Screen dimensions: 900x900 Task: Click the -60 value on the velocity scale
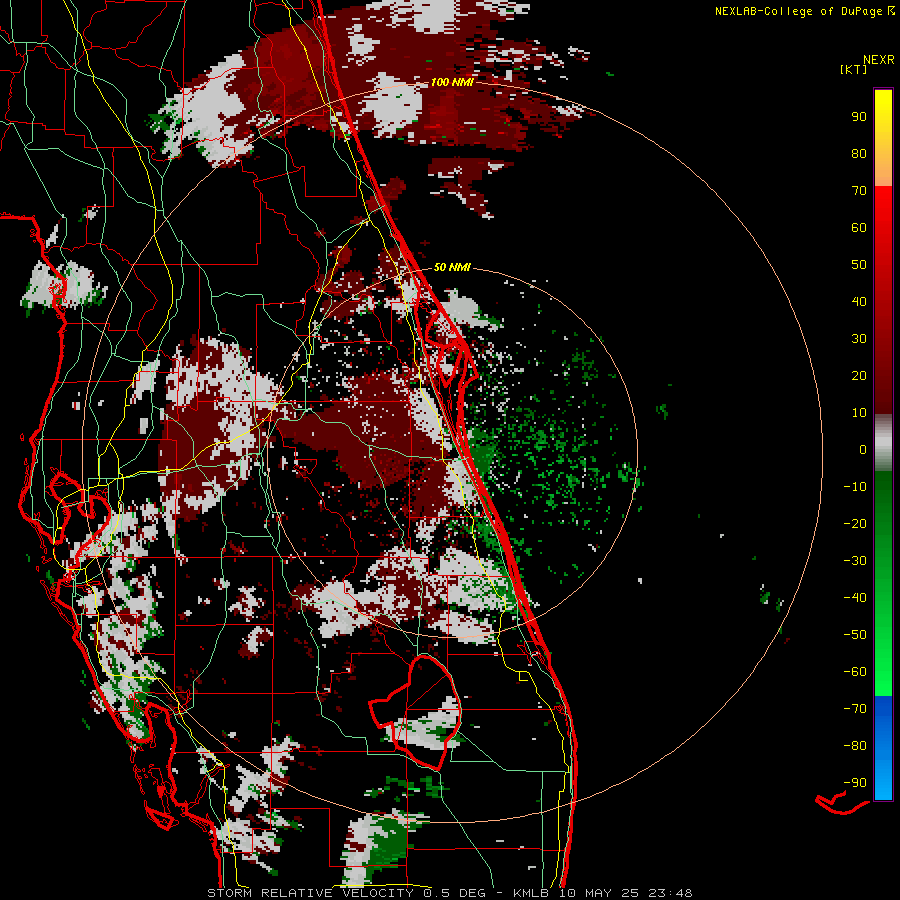(x=855, y=672)
